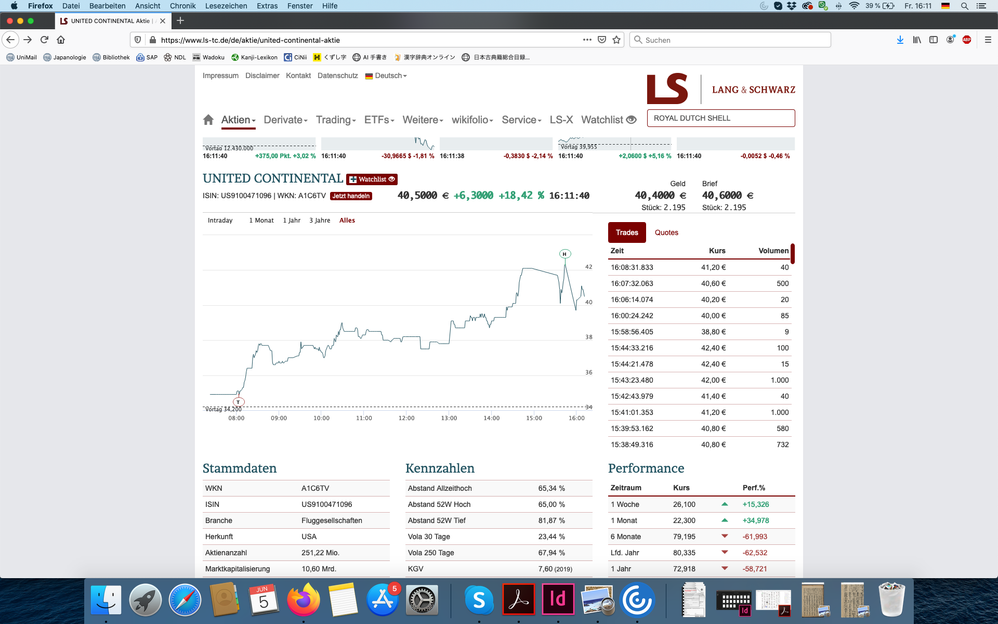This screenshot has height=624, width=998.
Task: Open the Wadoku bookmark
Action: pos(208,57)
